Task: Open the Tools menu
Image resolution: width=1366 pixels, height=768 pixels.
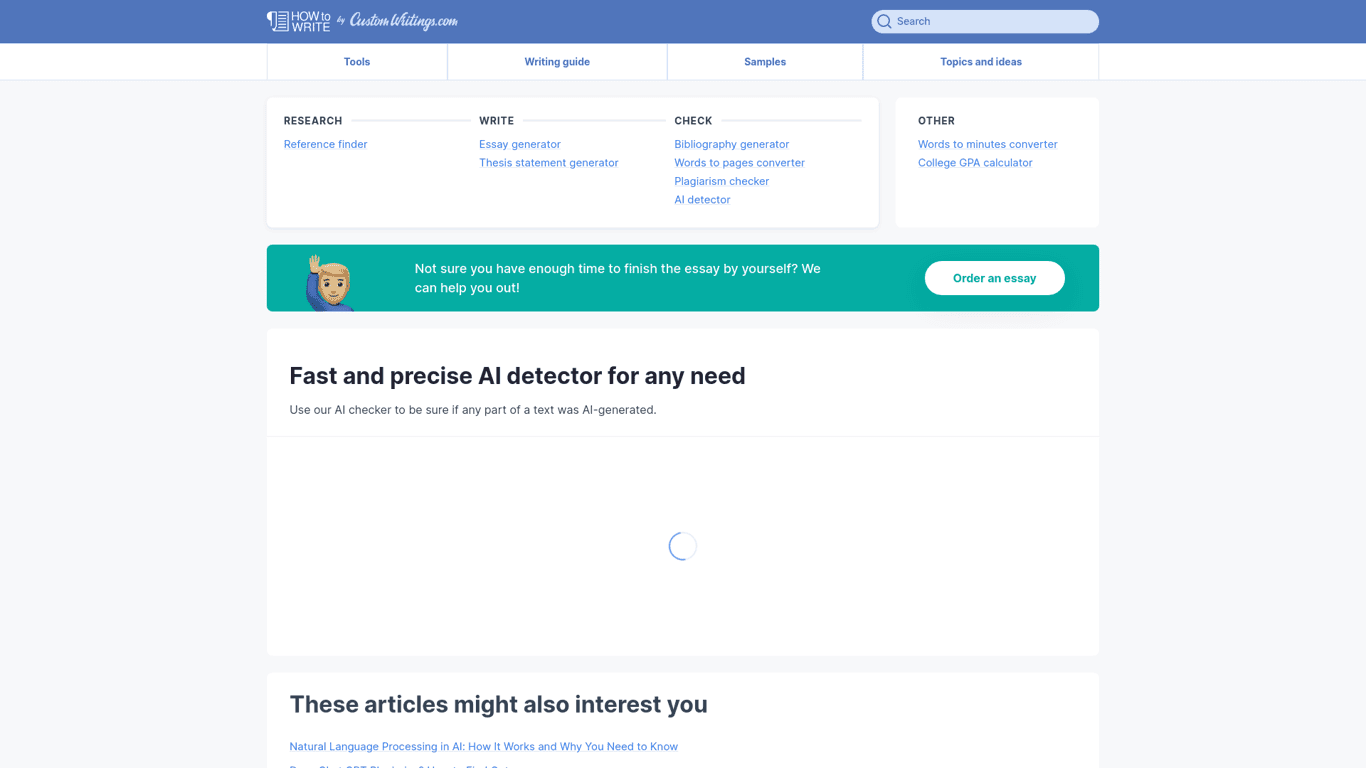Action: tap(357, 61)
